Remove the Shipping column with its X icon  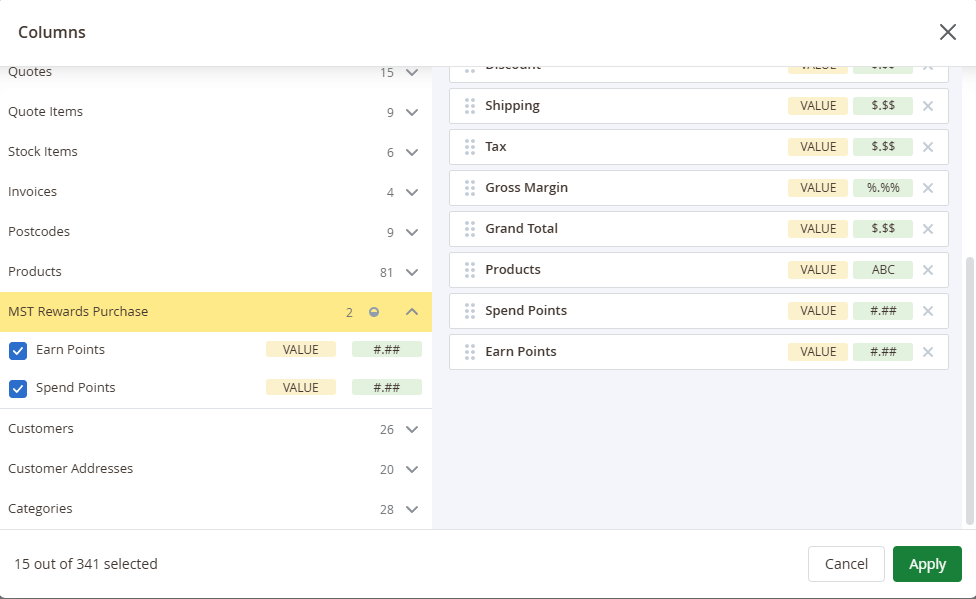tap(927, 106)
